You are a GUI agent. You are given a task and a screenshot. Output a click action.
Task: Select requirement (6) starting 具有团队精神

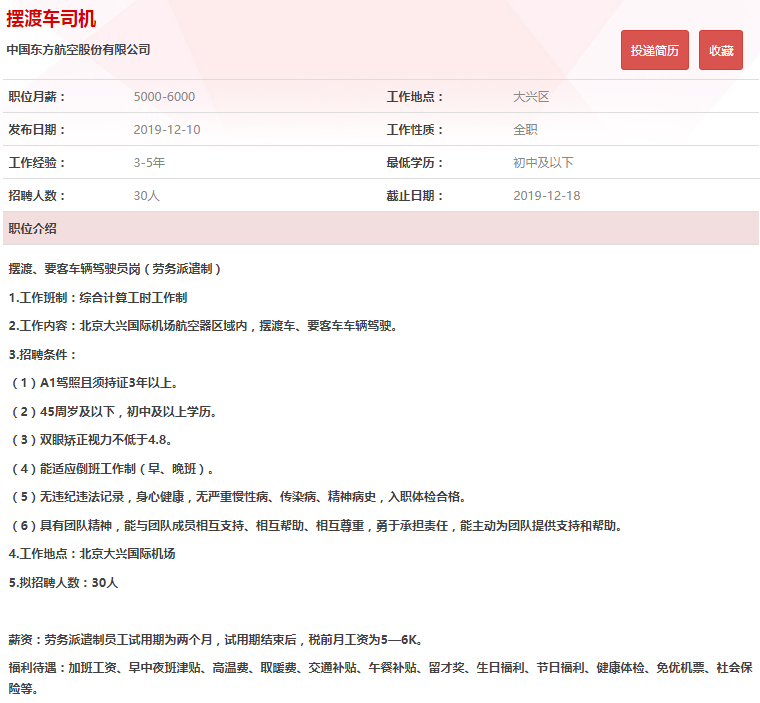click(x=316, y=526)
